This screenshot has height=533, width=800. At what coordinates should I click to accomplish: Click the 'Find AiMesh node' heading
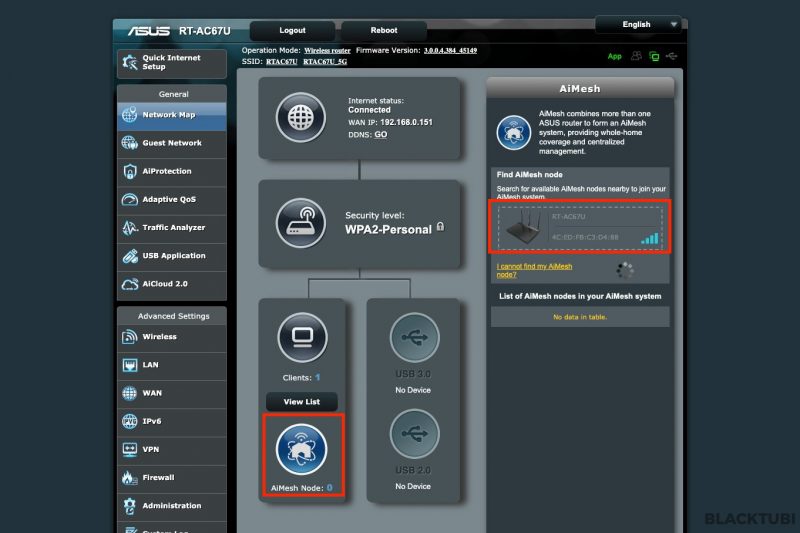click(x=530, y=174)
